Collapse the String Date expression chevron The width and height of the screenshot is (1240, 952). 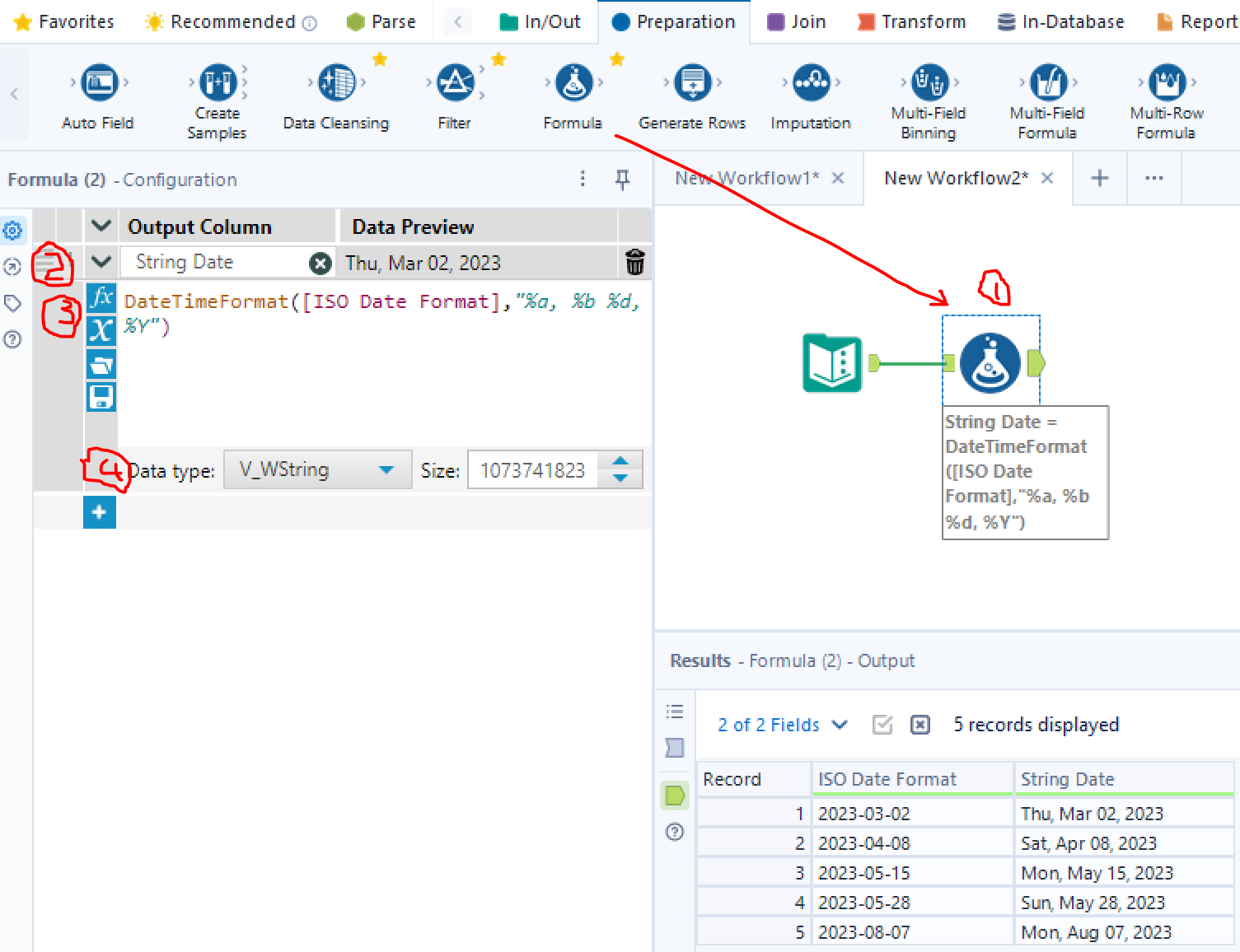(x=101, y=262)
